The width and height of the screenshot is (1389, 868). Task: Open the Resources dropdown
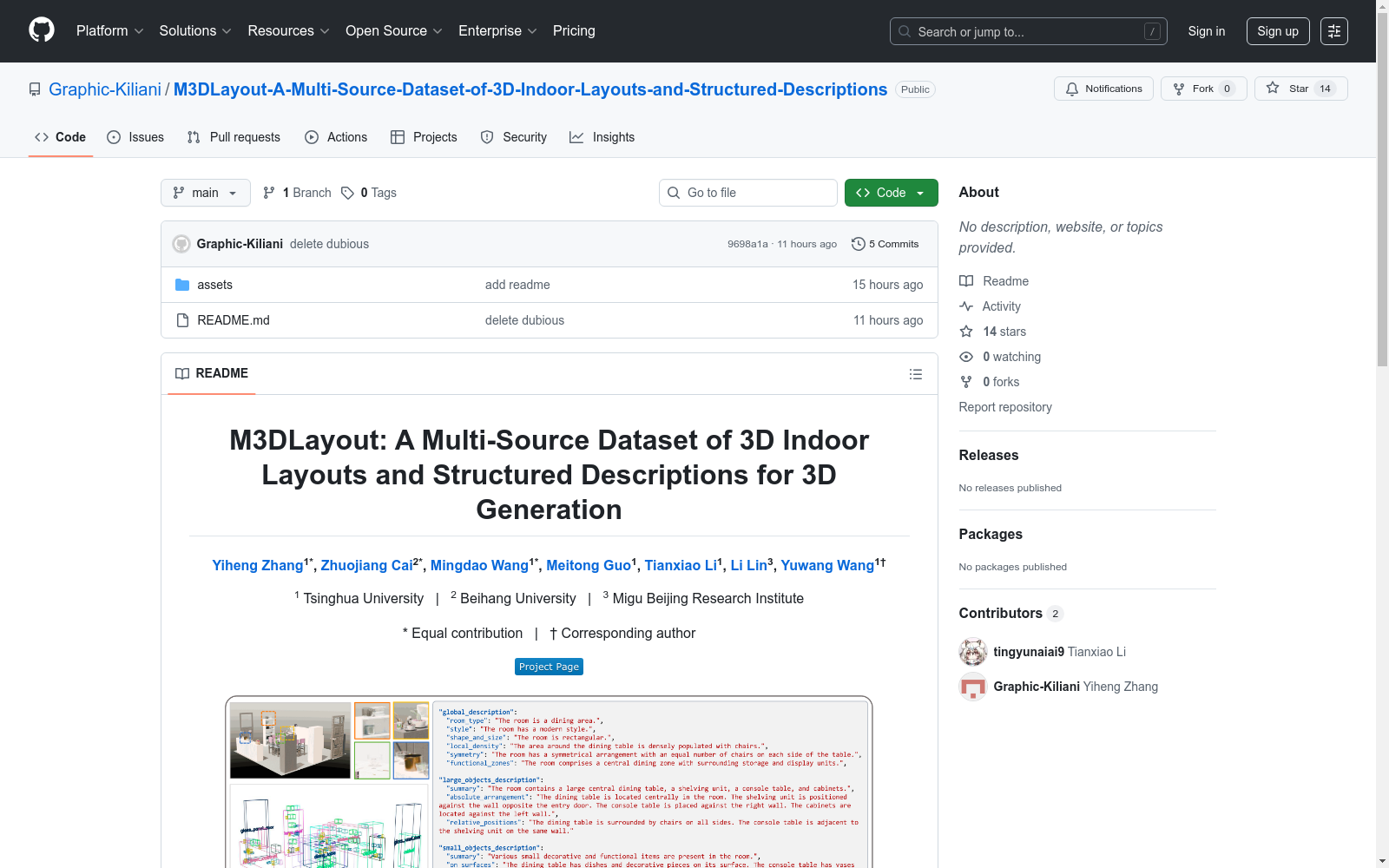point(288,31)
